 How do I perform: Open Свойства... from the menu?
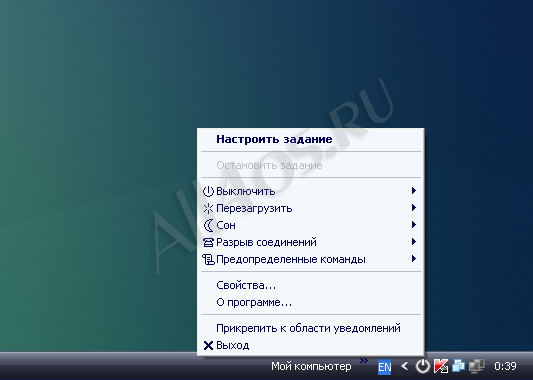coord(310,285)
